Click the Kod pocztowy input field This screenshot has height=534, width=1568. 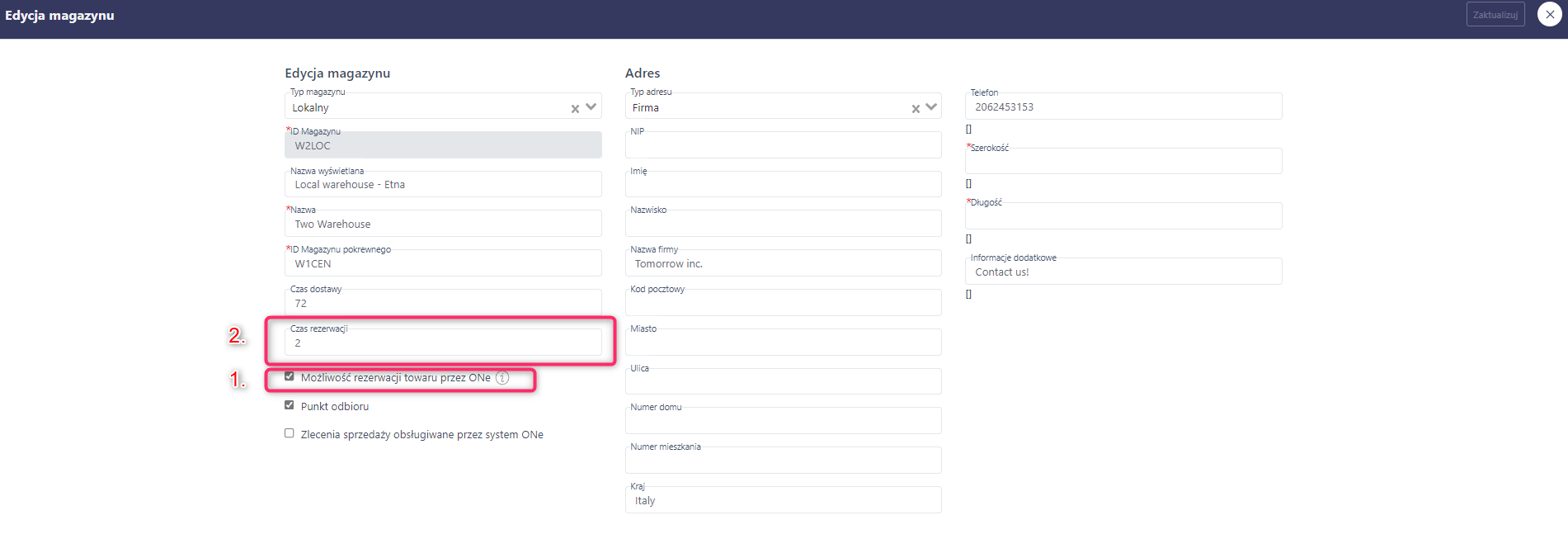[784, 303]
